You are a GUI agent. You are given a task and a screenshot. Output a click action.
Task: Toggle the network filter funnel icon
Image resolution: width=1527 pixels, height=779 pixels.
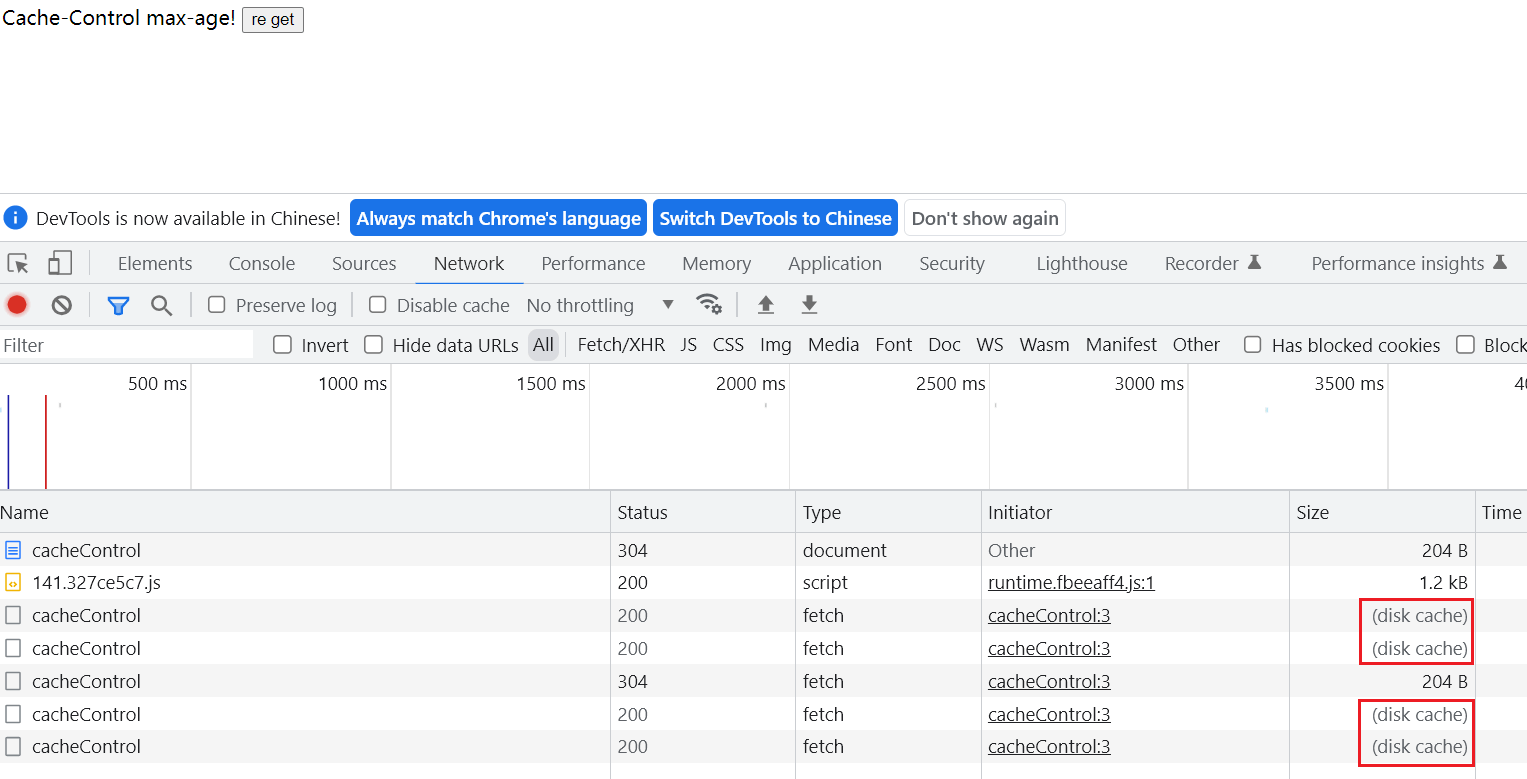[118, 305]
